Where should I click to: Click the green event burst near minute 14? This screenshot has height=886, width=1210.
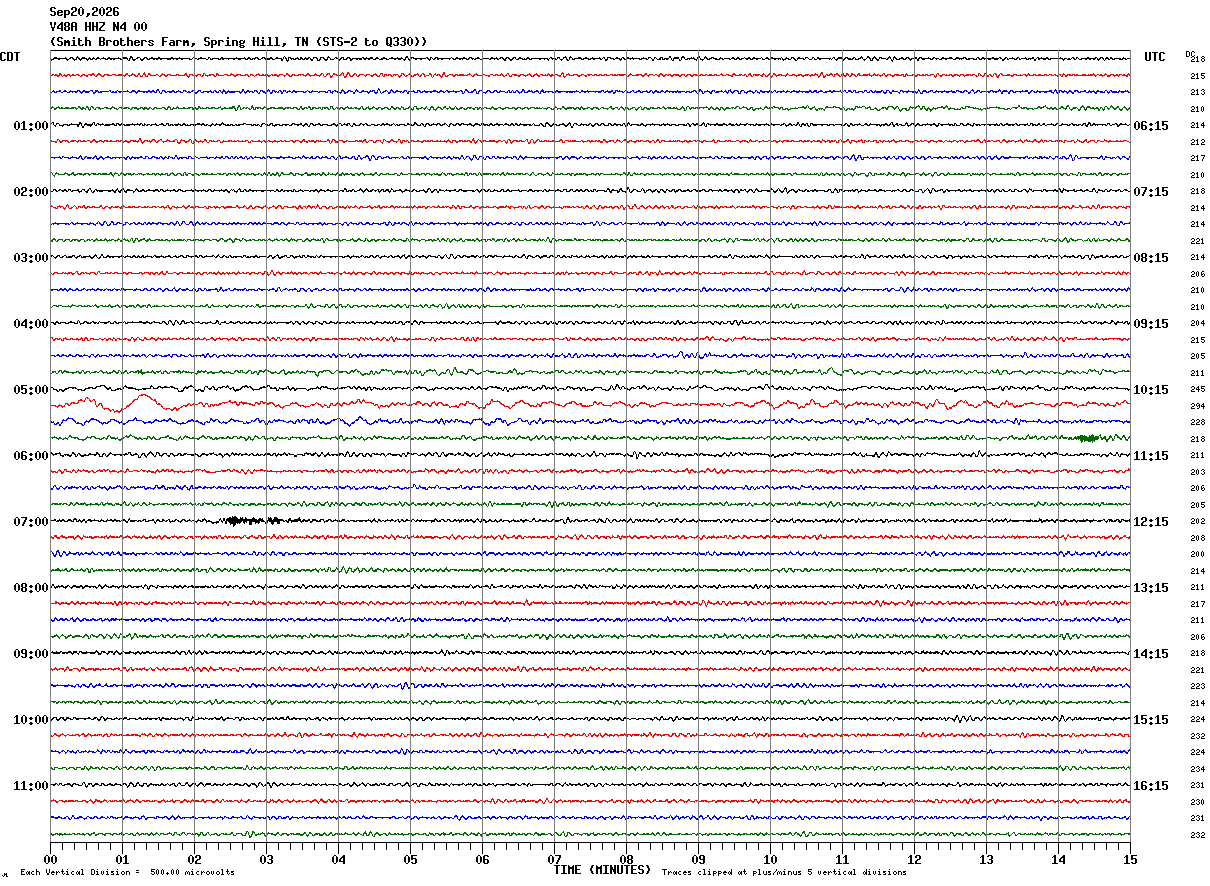[x=1087, y=438]
